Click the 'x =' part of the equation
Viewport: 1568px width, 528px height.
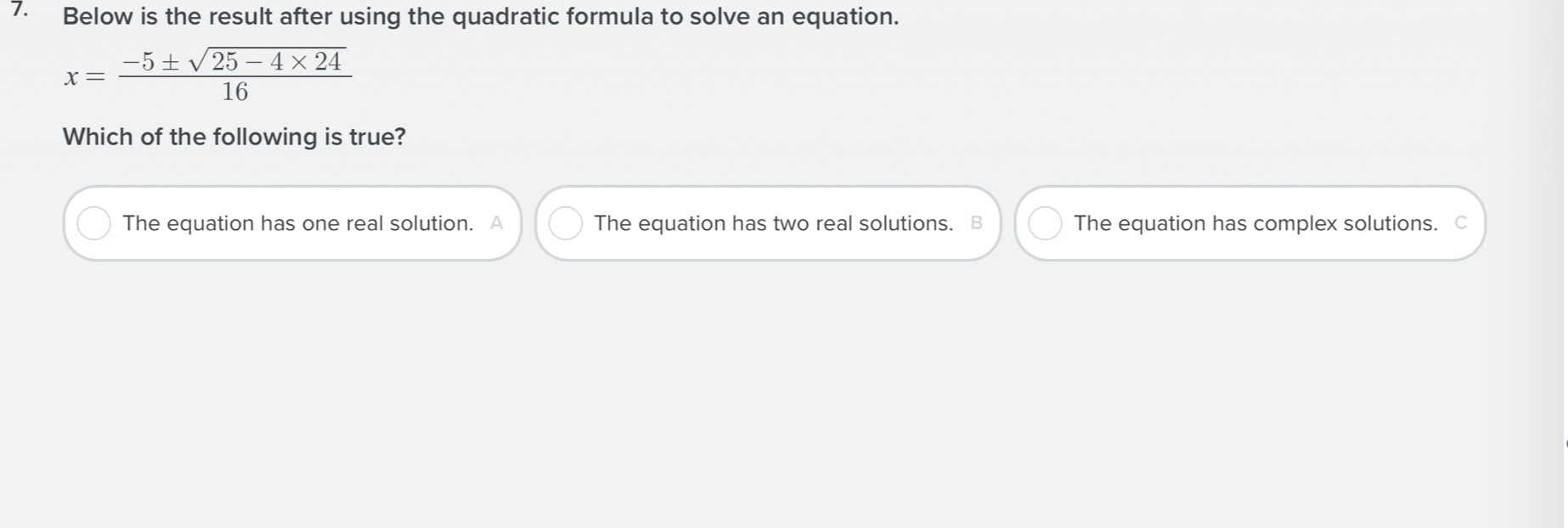[84, 78]
